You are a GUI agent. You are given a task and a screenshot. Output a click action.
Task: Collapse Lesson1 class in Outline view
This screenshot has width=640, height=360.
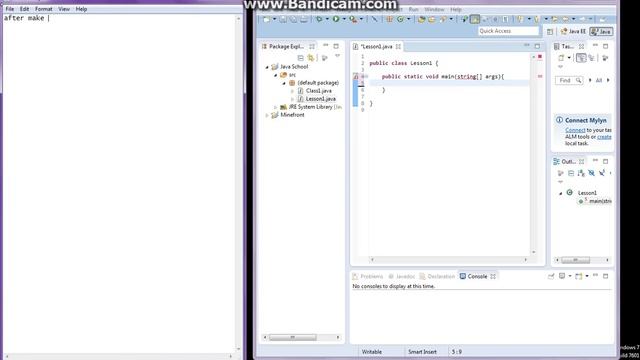tap(560, 193)
